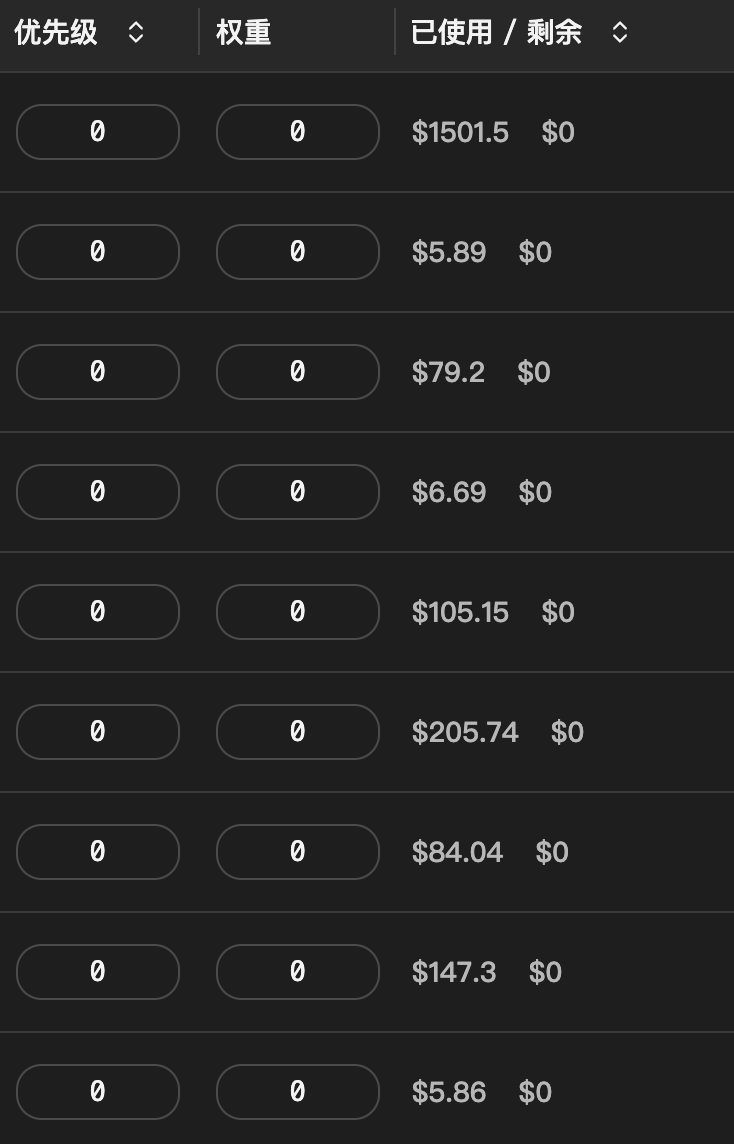Viewport: 734px width, 1144px height.
Task: Edit weight field in $1501.5 row
Action: pyautogui.click(x=298, y=132)
